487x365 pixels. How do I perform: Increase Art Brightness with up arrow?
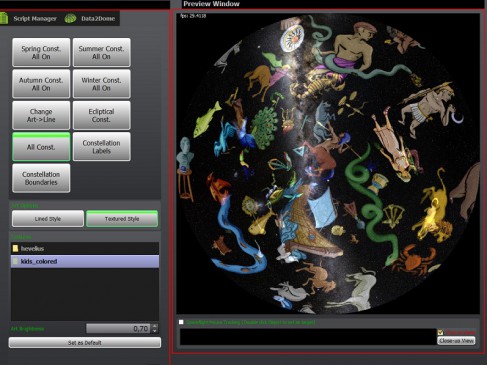coord(154,326)
